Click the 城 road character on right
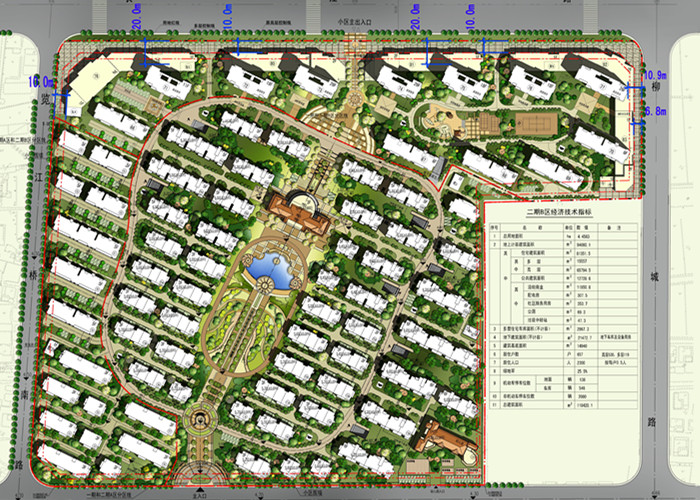The image size is (700, 500). pos(656,276)
